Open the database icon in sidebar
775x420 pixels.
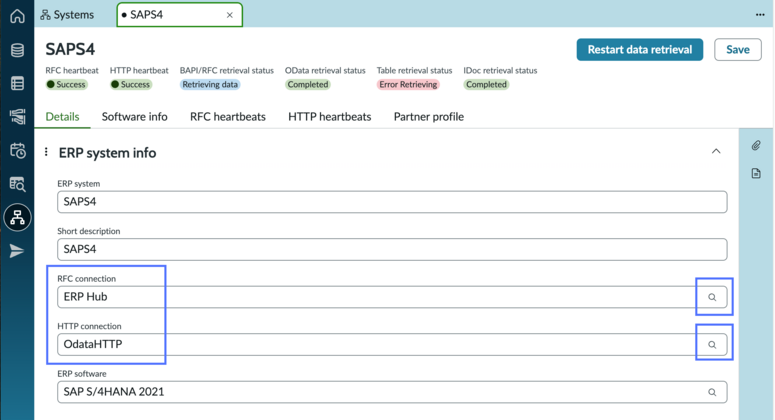click(17, 50)
